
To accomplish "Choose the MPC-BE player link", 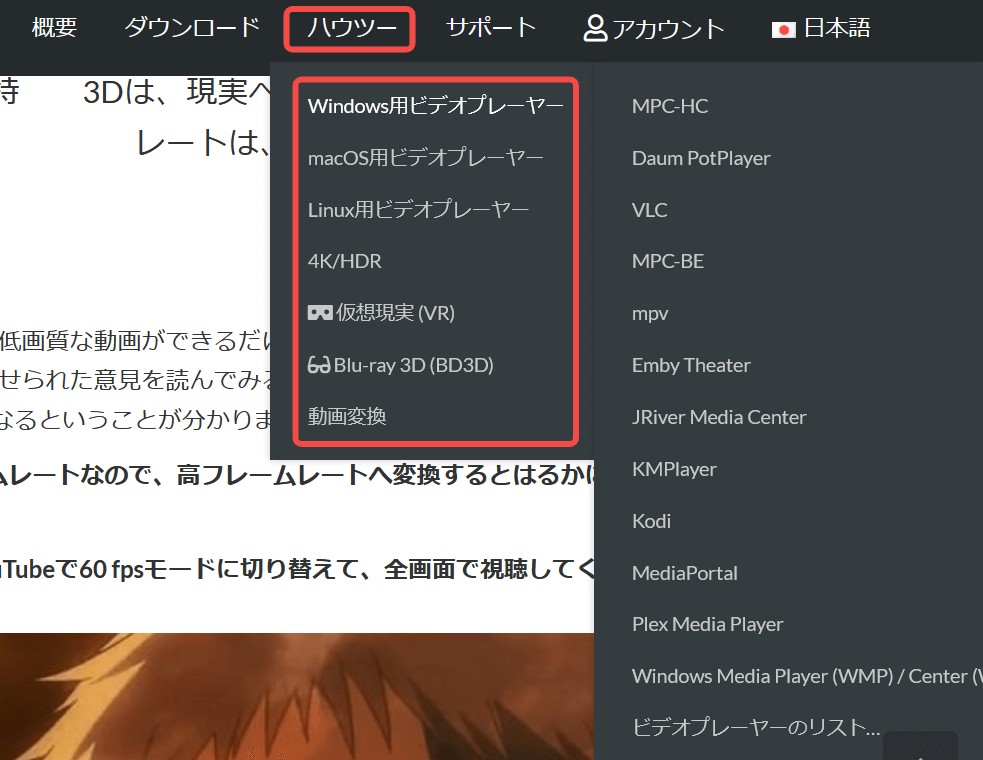I will [668, 261].
